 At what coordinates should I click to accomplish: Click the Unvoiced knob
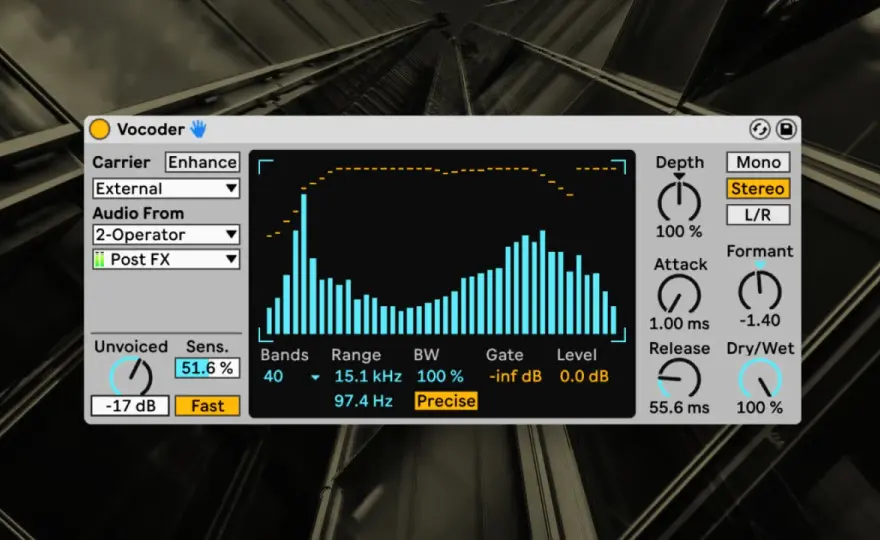[131, 376]
